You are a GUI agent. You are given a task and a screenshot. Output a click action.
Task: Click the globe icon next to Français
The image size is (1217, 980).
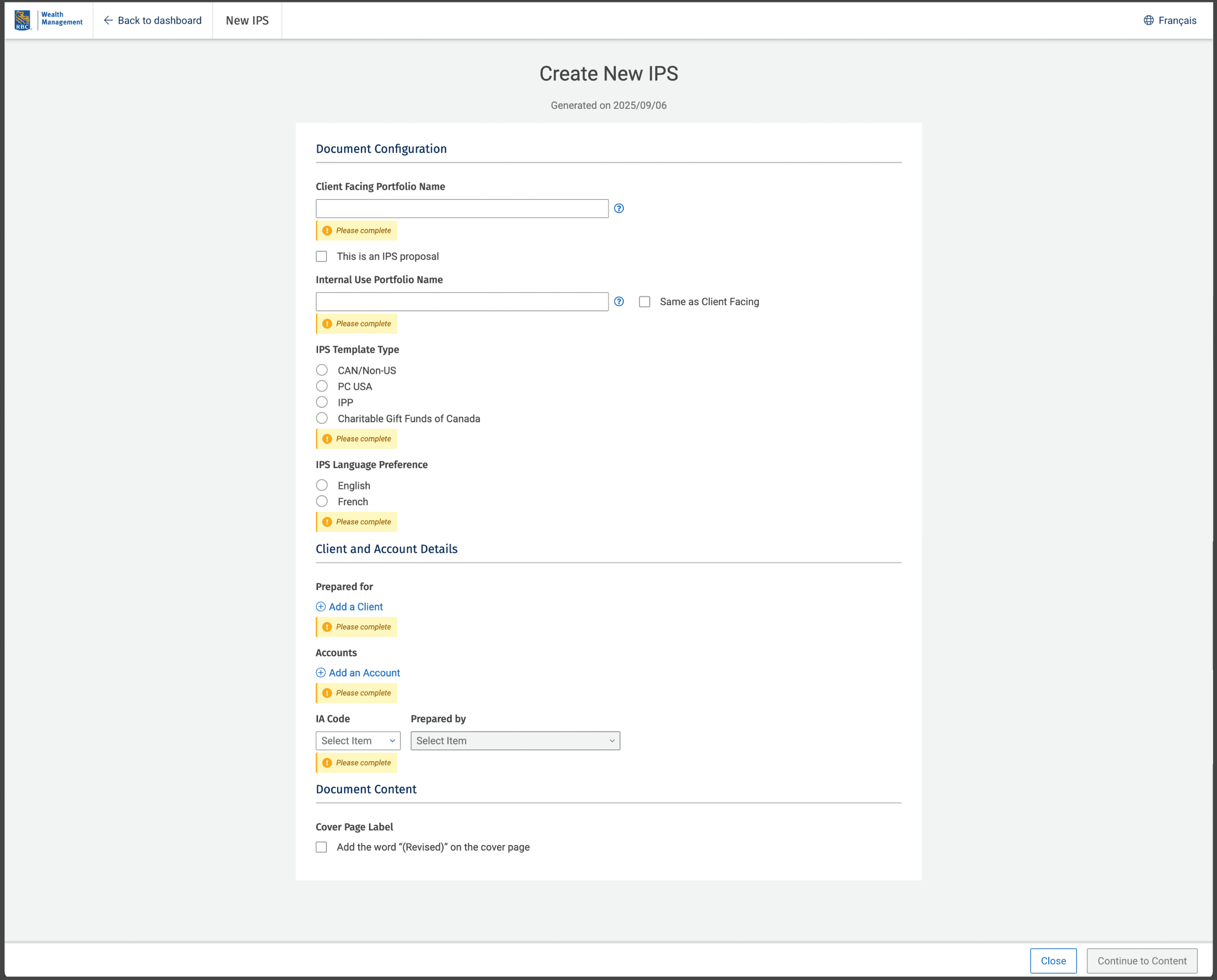1148,20
